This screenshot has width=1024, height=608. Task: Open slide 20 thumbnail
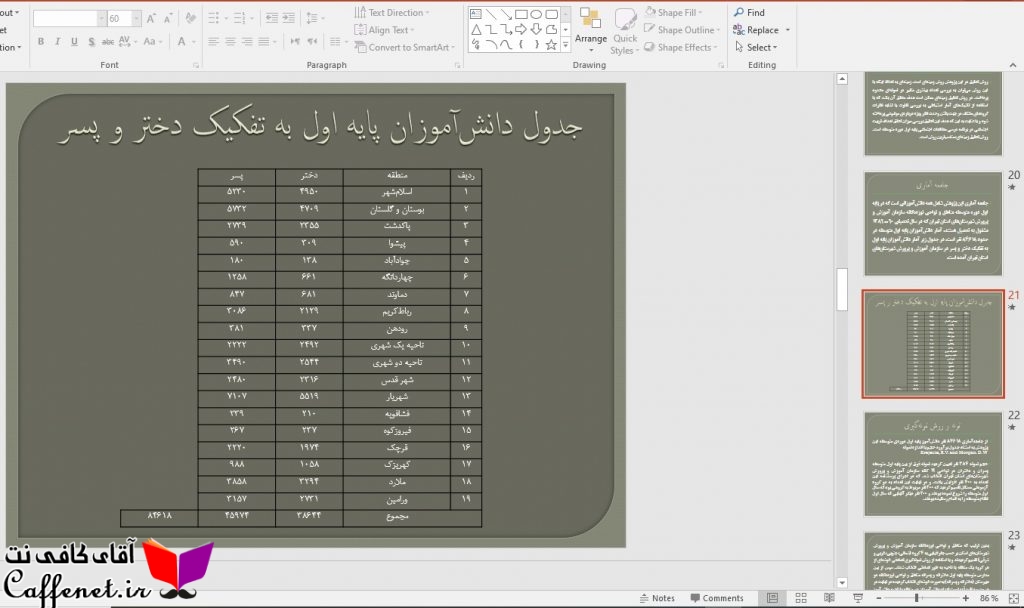tap(933, 224)
